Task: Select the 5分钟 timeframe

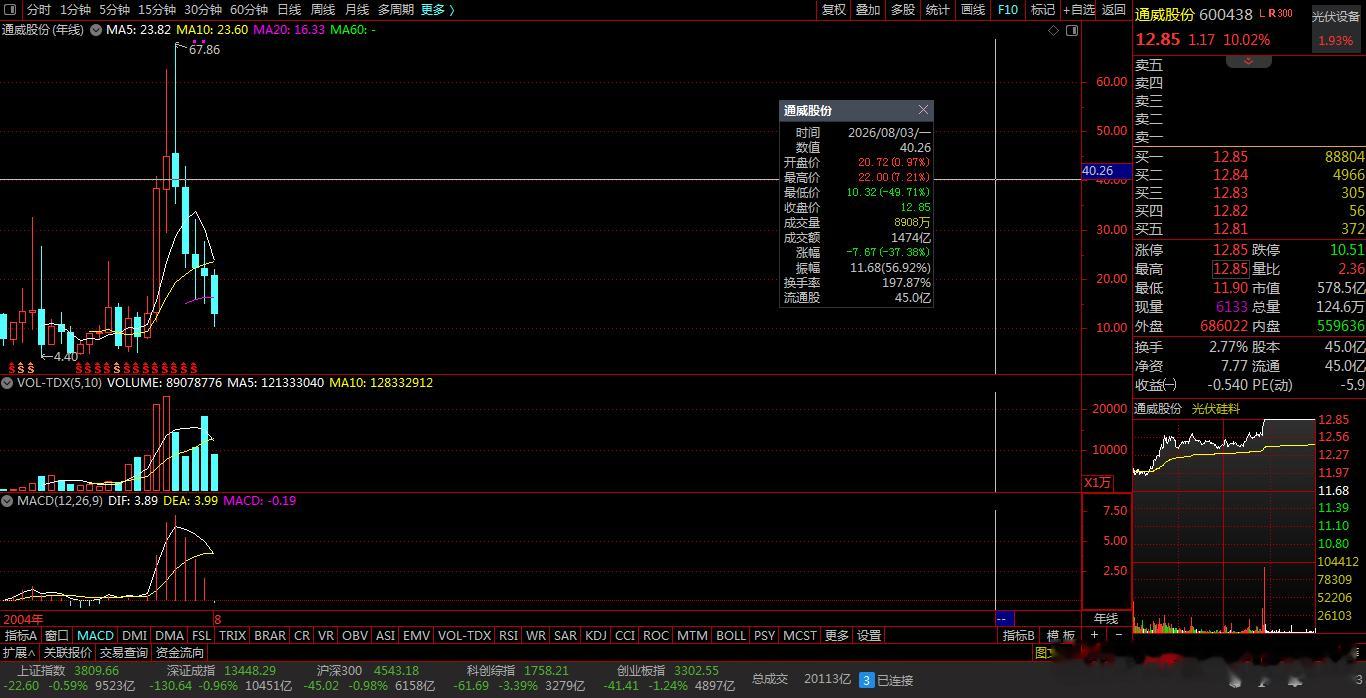Action: tap(114, 9)
